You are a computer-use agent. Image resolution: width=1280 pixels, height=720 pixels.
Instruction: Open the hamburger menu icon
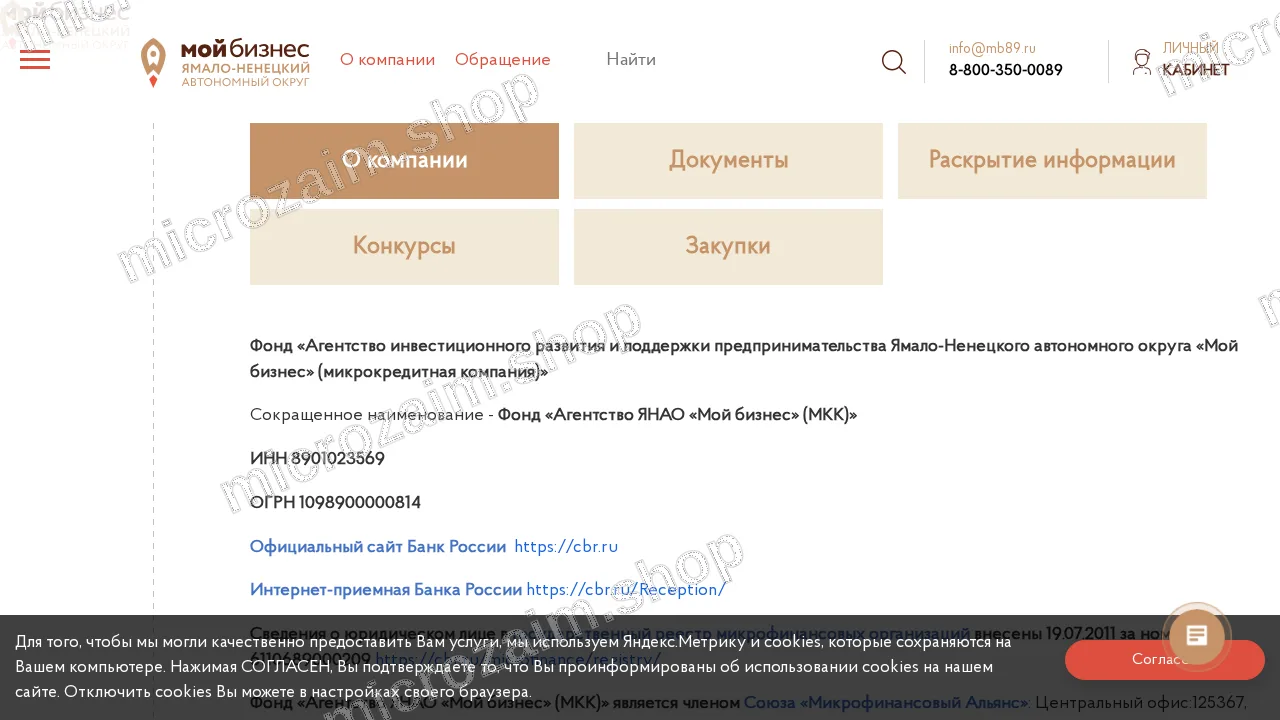tap(35, 60)
